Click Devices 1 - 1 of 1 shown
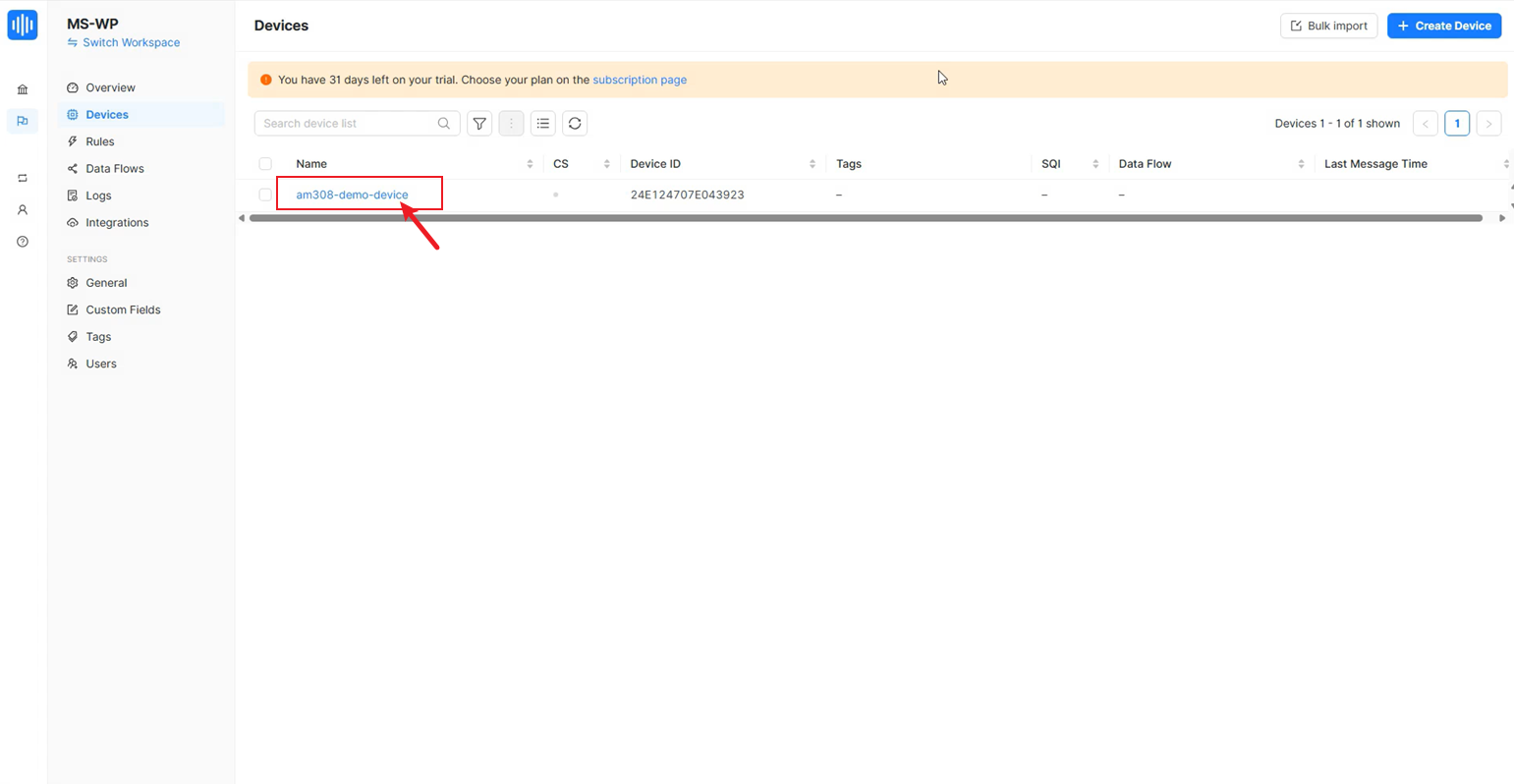 click(1337, 123)
